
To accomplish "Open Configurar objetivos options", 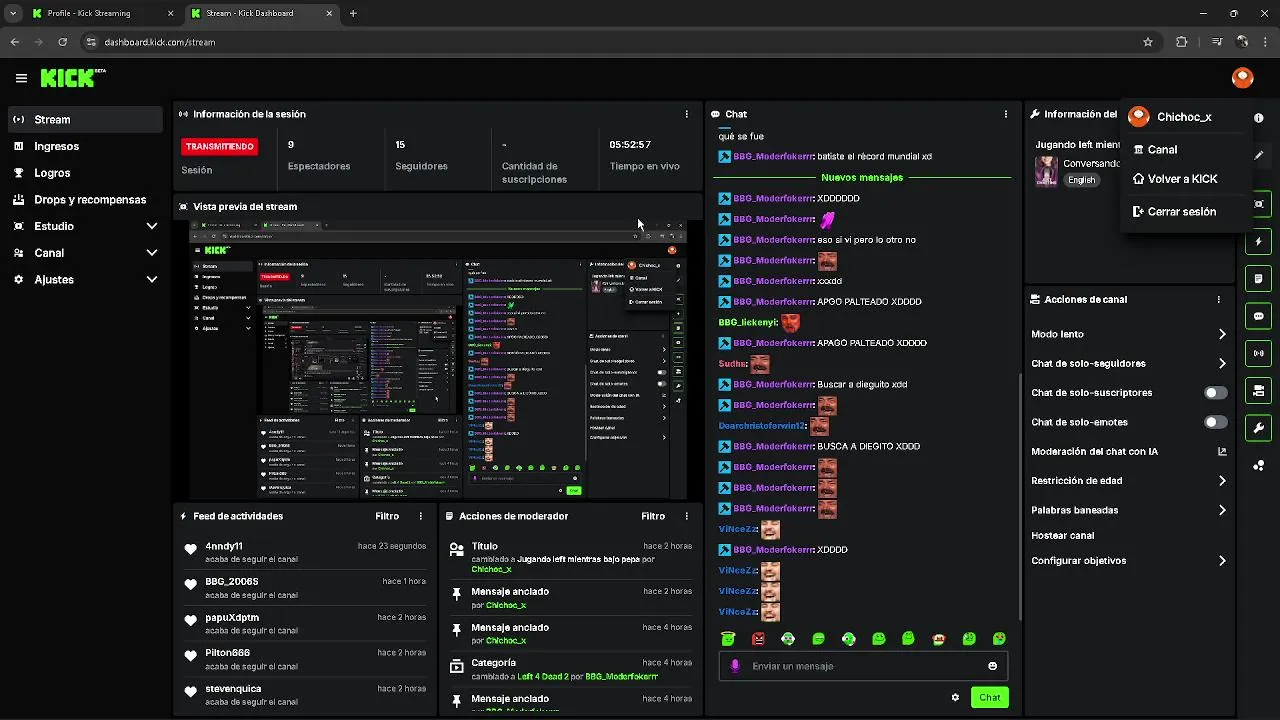I will (1129, 561).
